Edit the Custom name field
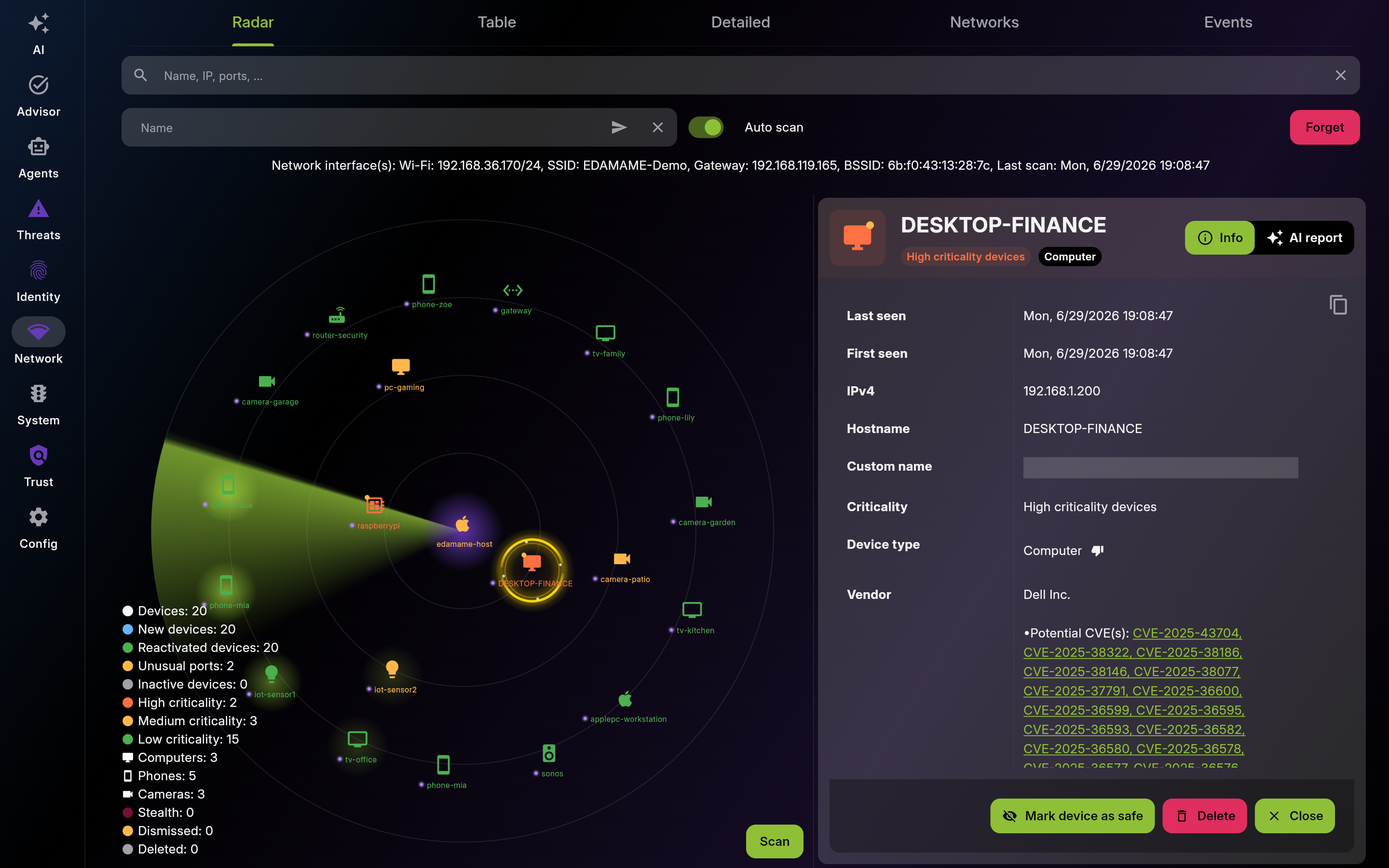The height and width of the screenshot is (868, 1389). 1160,467
